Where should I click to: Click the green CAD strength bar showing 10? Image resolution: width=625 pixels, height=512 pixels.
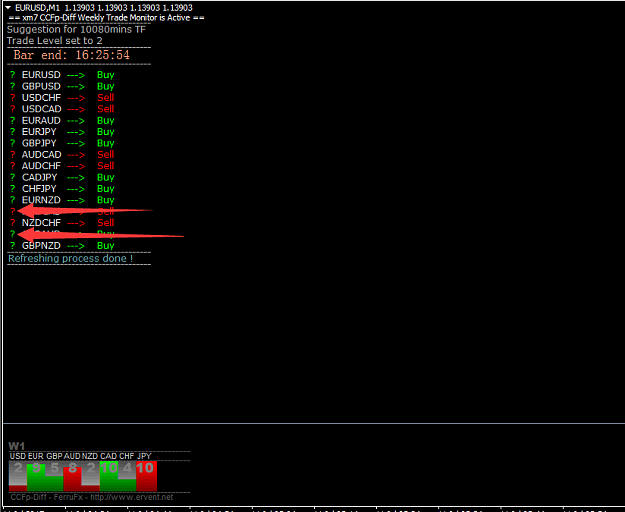pyautogui.click(x=109, y=476)
